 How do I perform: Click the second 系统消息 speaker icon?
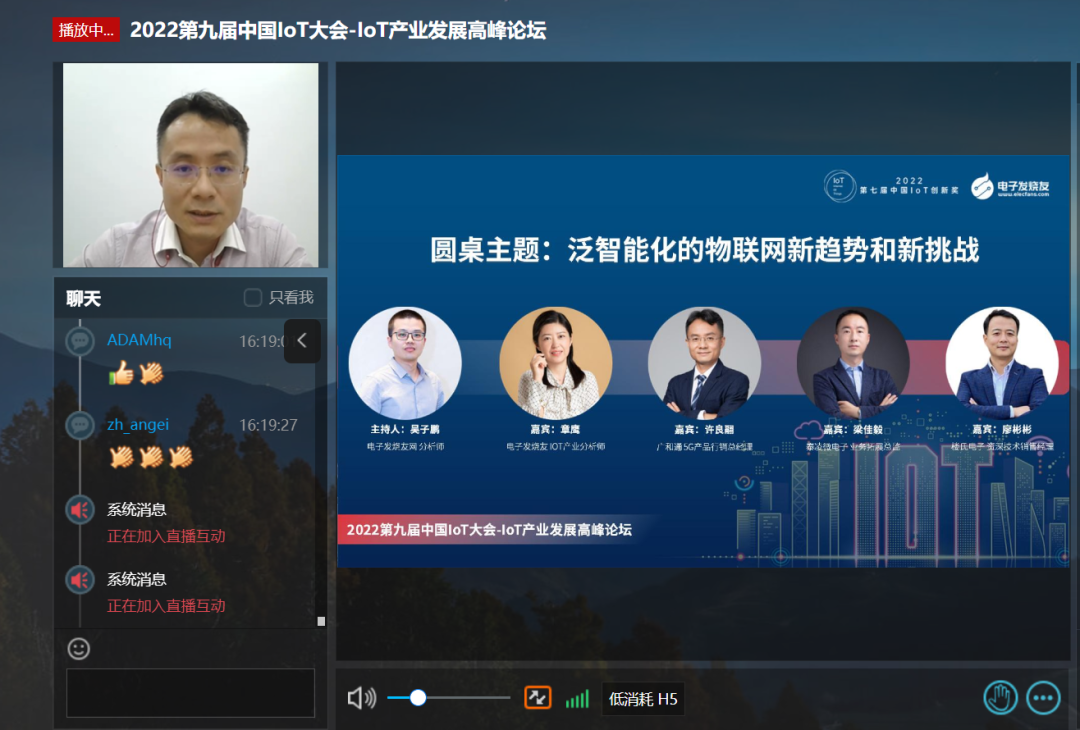(80, 579)
